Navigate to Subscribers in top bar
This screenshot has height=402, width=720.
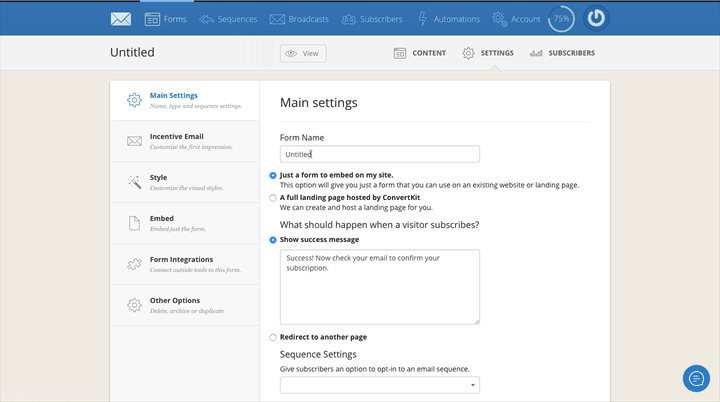[x=372, y=19]
